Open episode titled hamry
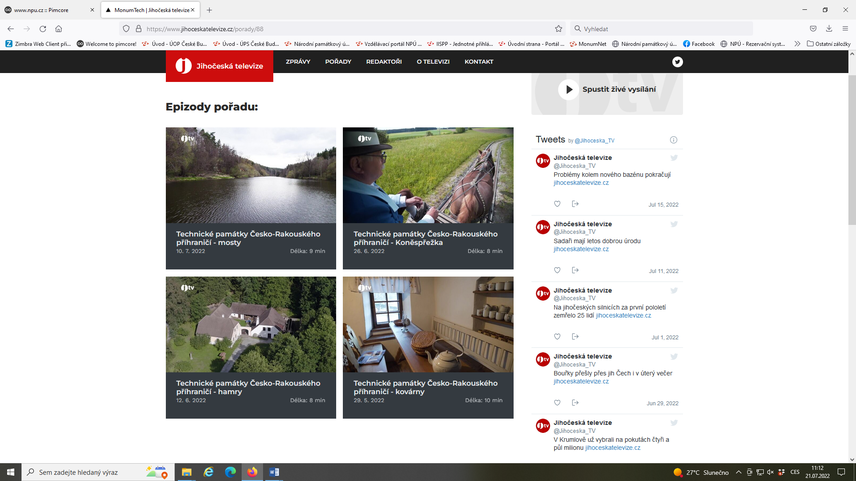The width and height of the screenshot is (856, 481). pyautogui.click(x=248, y=387)
